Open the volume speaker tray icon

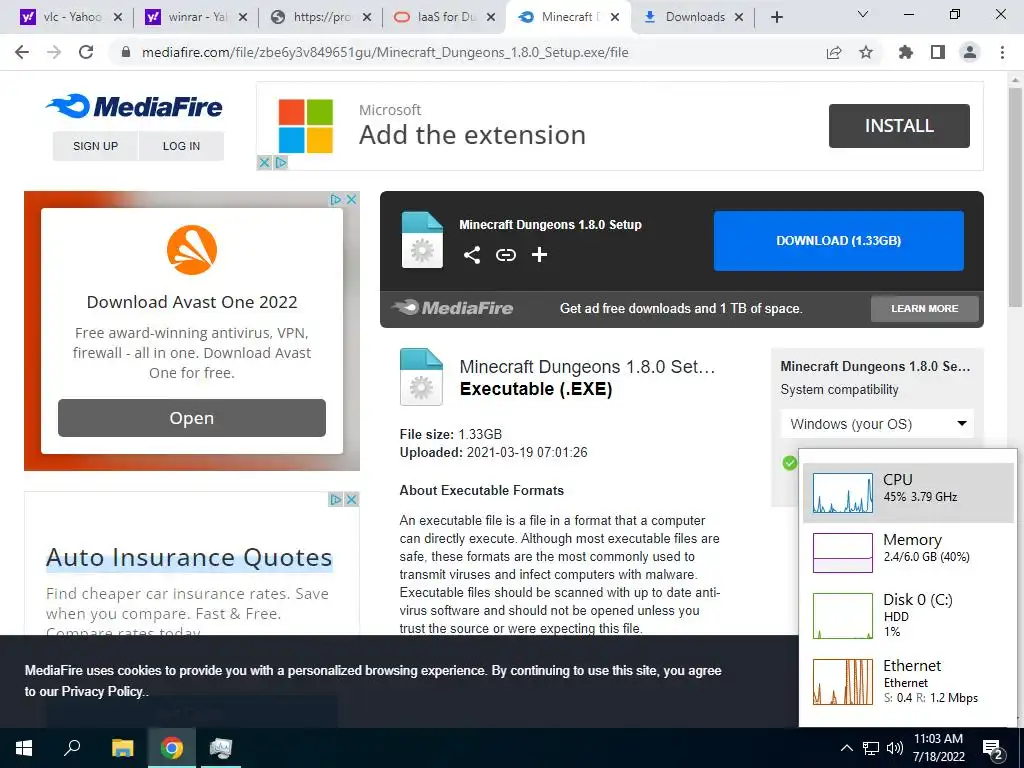click(895, 748)
